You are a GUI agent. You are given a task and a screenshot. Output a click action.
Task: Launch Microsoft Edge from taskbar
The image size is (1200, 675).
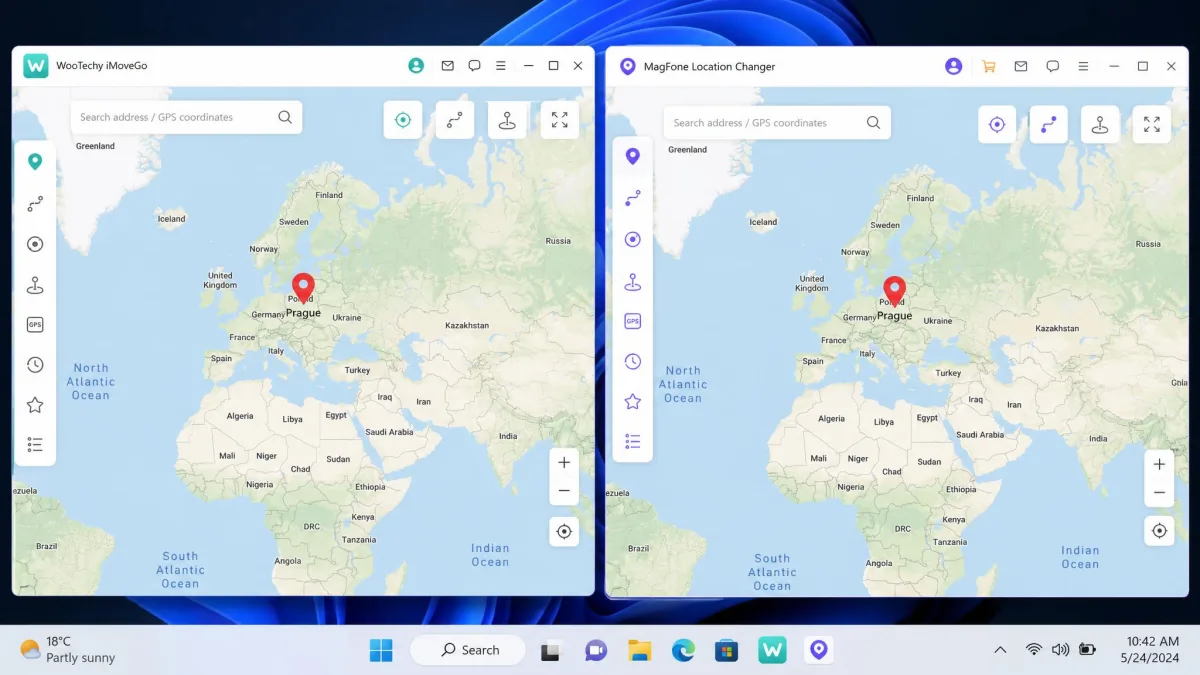683,651
